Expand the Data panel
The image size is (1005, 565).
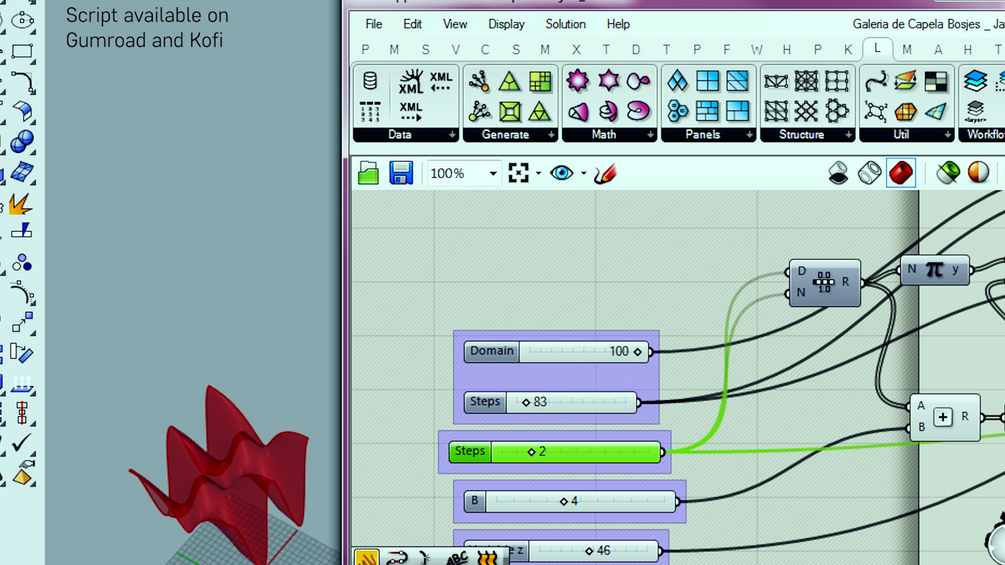[x=452, y=135]
